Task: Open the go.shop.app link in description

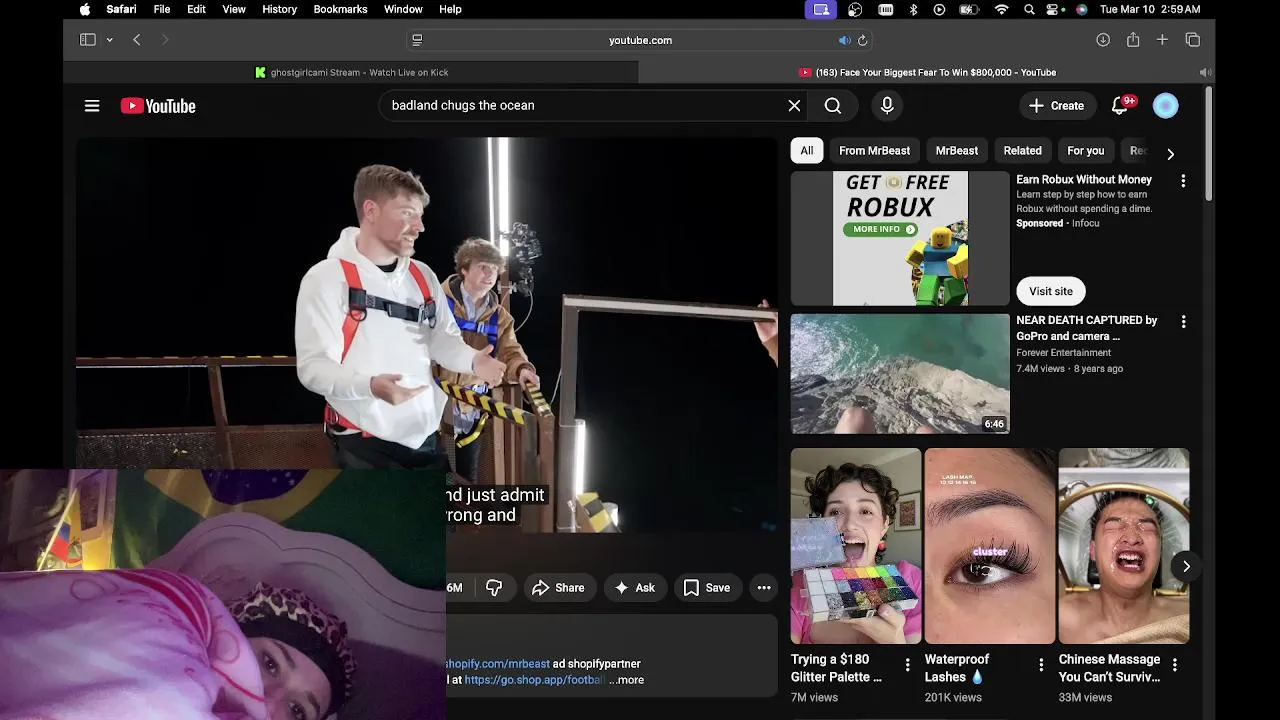Action: (535, 680)
